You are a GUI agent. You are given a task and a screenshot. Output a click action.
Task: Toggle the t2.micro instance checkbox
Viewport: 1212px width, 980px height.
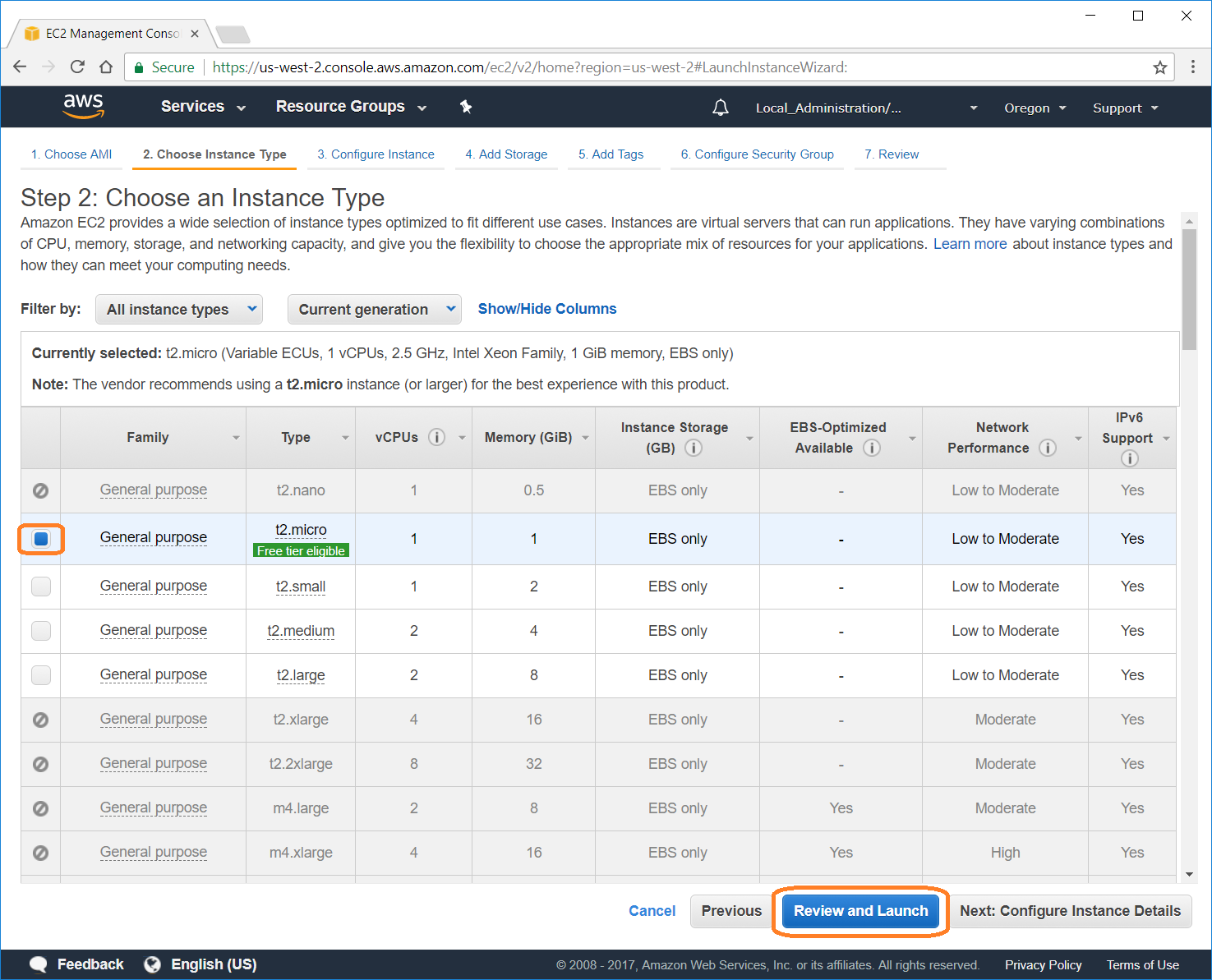pyautogui.click(x=41, y=539)
